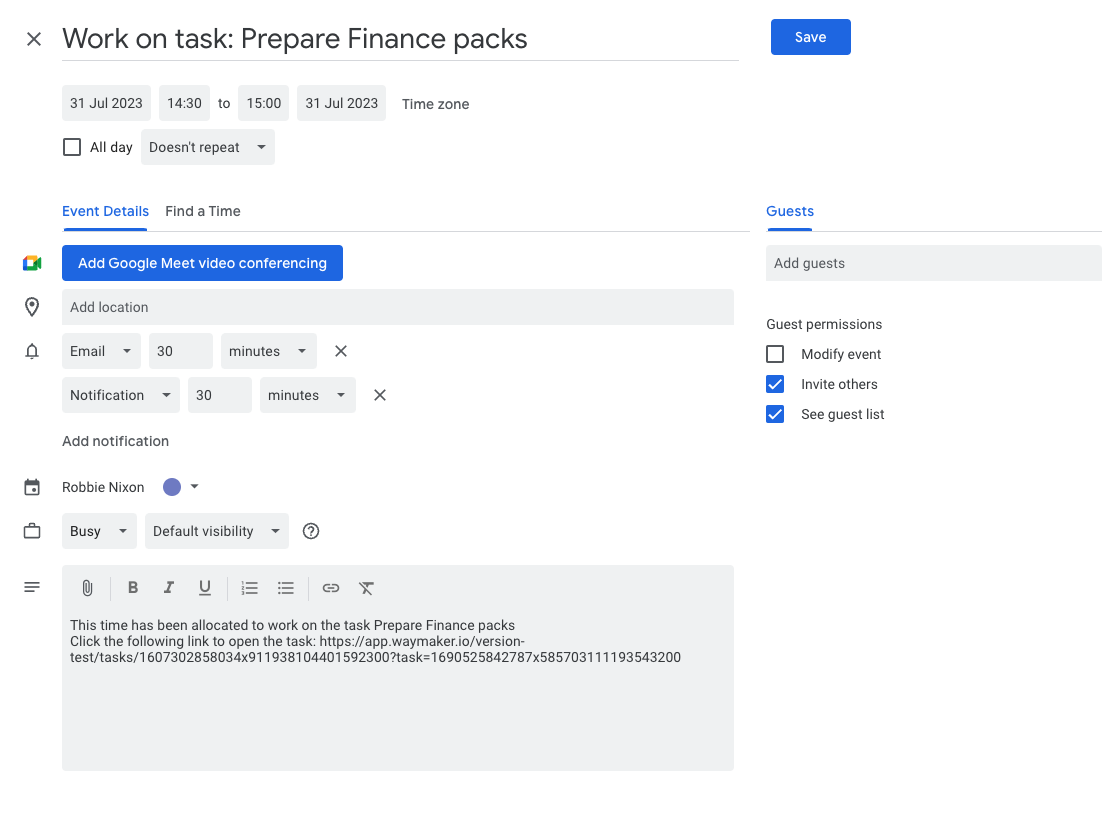1112x817 pixels.
Task: Pick the end date 31 Jul 2023
Action: tap(342, 104)
